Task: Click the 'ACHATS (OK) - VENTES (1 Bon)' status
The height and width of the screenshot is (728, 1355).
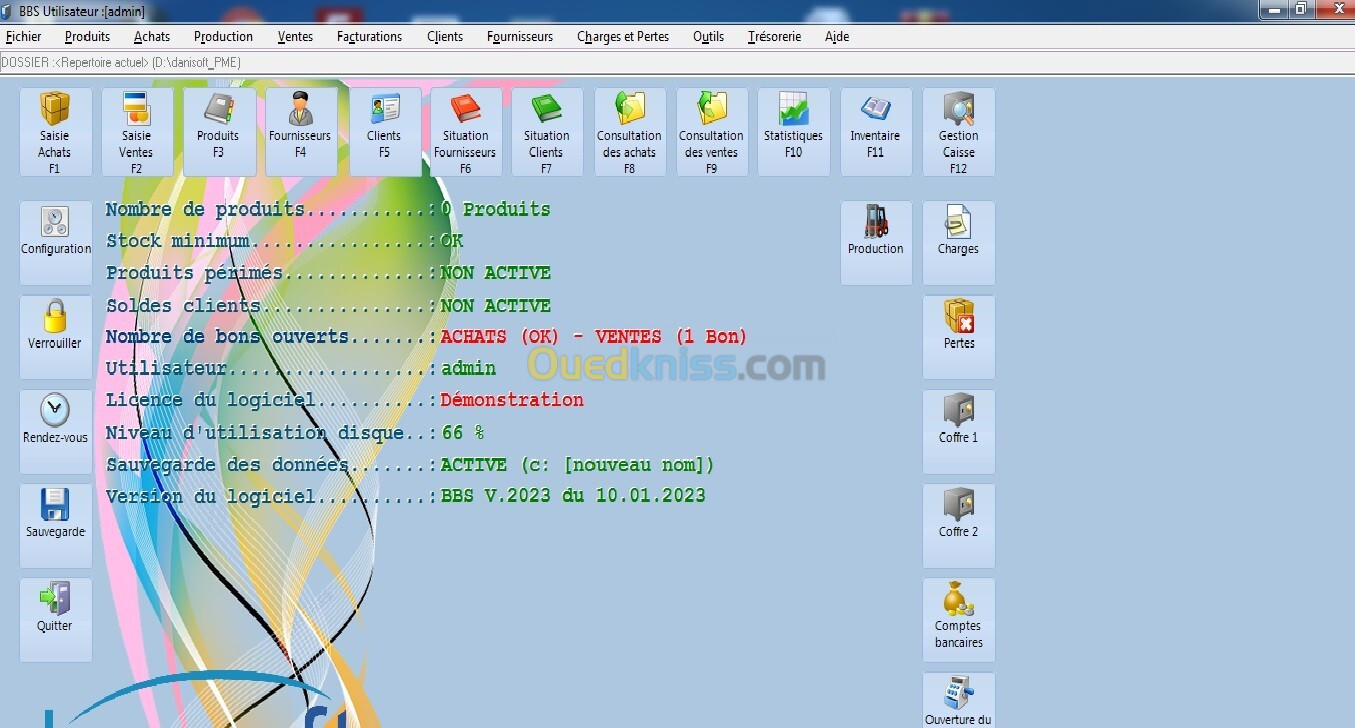Action: pyautogui.click(x=594, y=337)
